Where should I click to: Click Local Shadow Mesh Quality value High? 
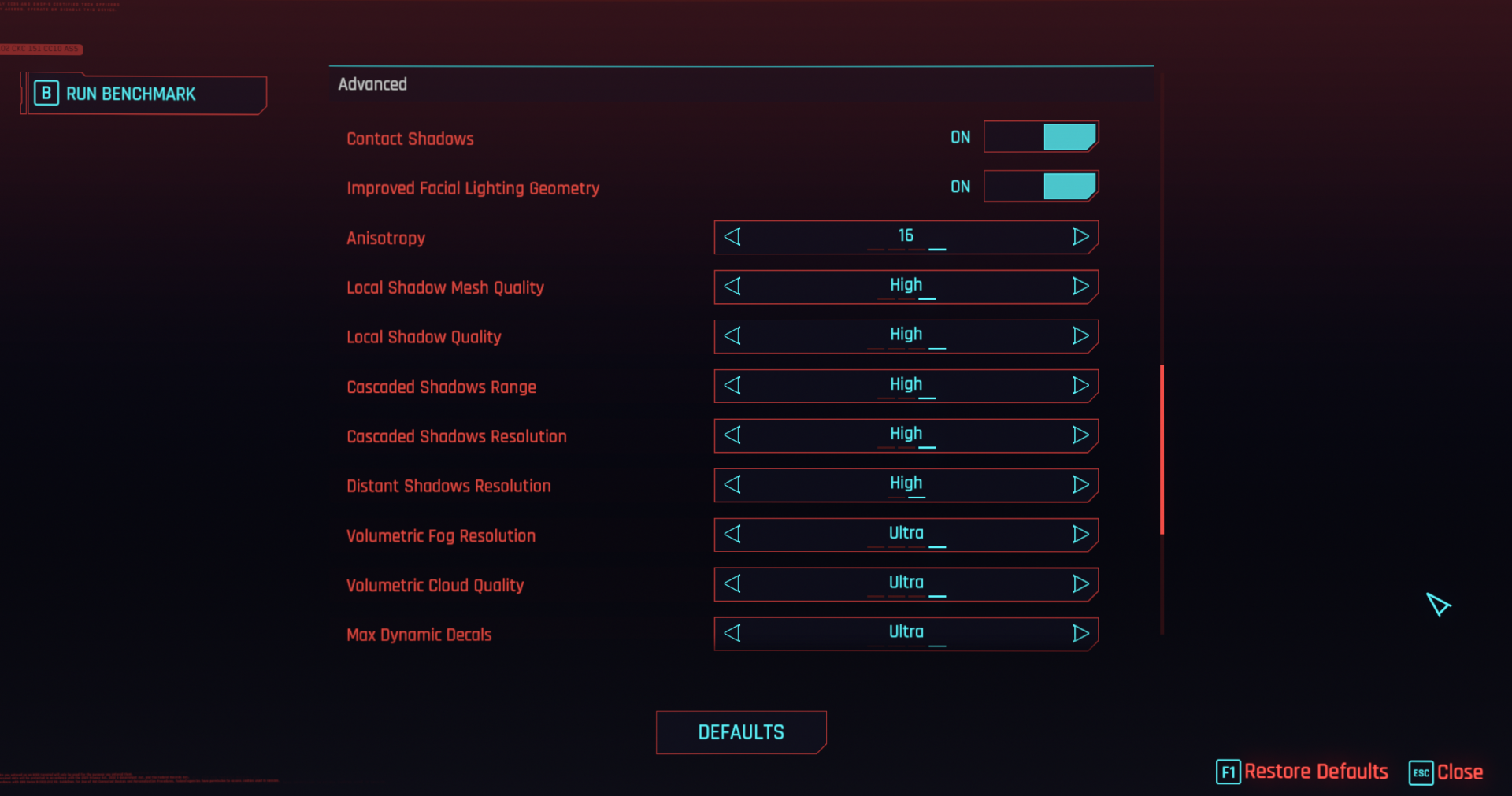coord(906,285)
